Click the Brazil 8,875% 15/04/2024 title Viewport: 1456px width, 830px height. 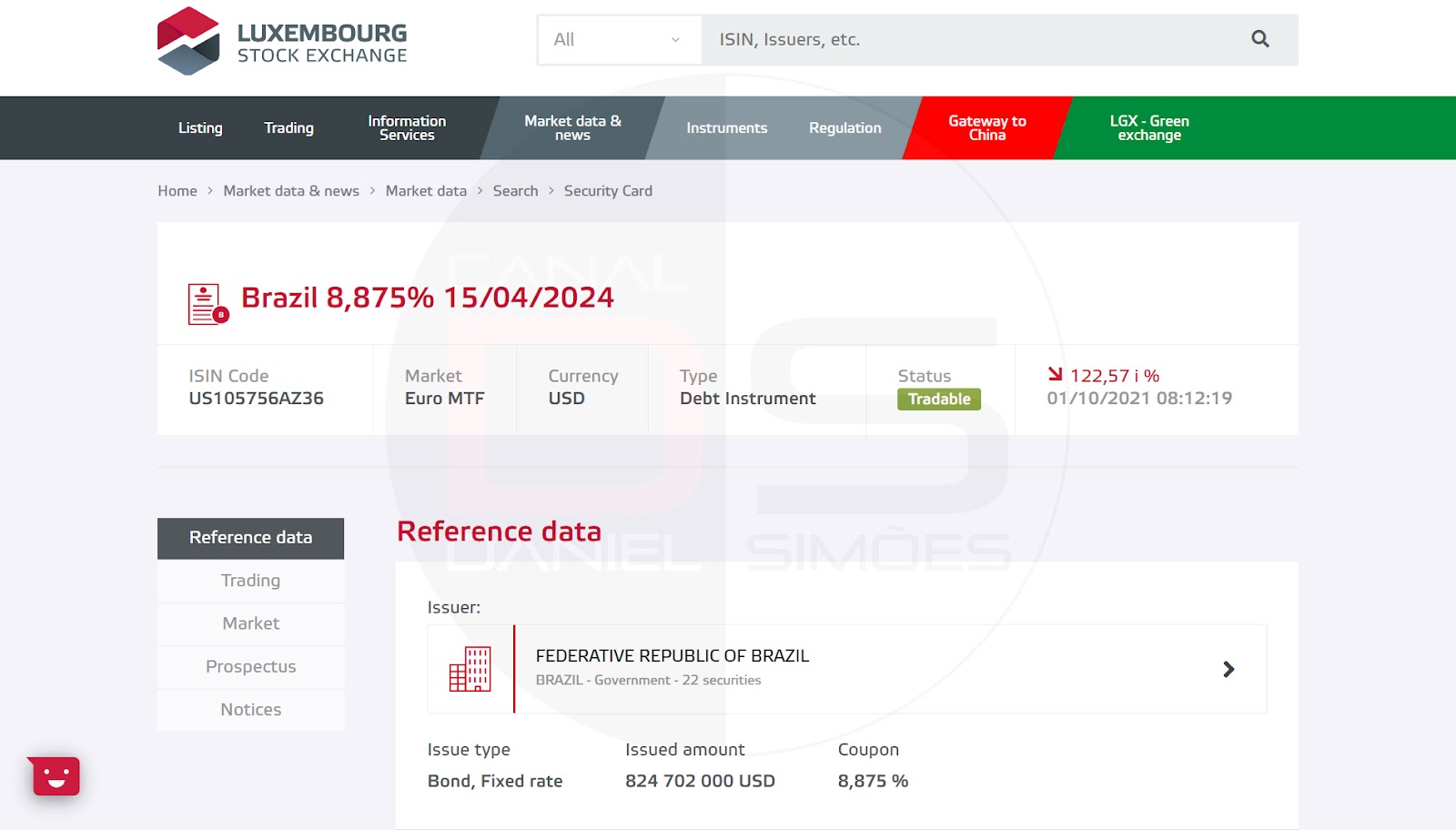coord(428,298)
